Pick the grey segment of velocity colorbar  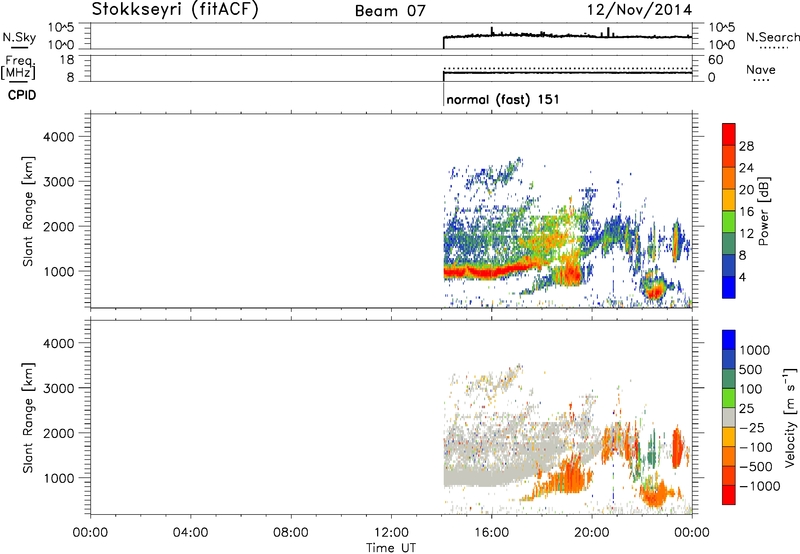(729, 418)
